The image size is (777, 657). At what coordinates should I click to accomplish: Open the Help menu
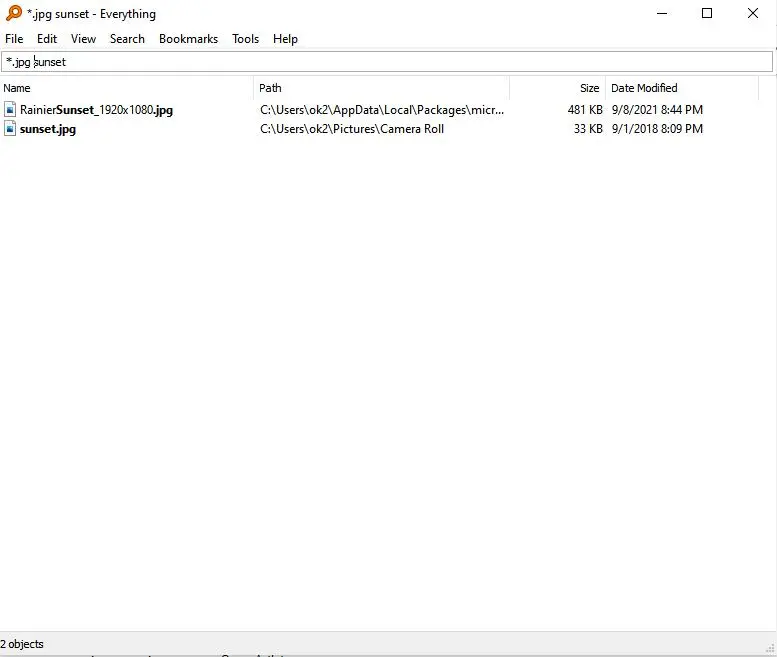[285, 39]
